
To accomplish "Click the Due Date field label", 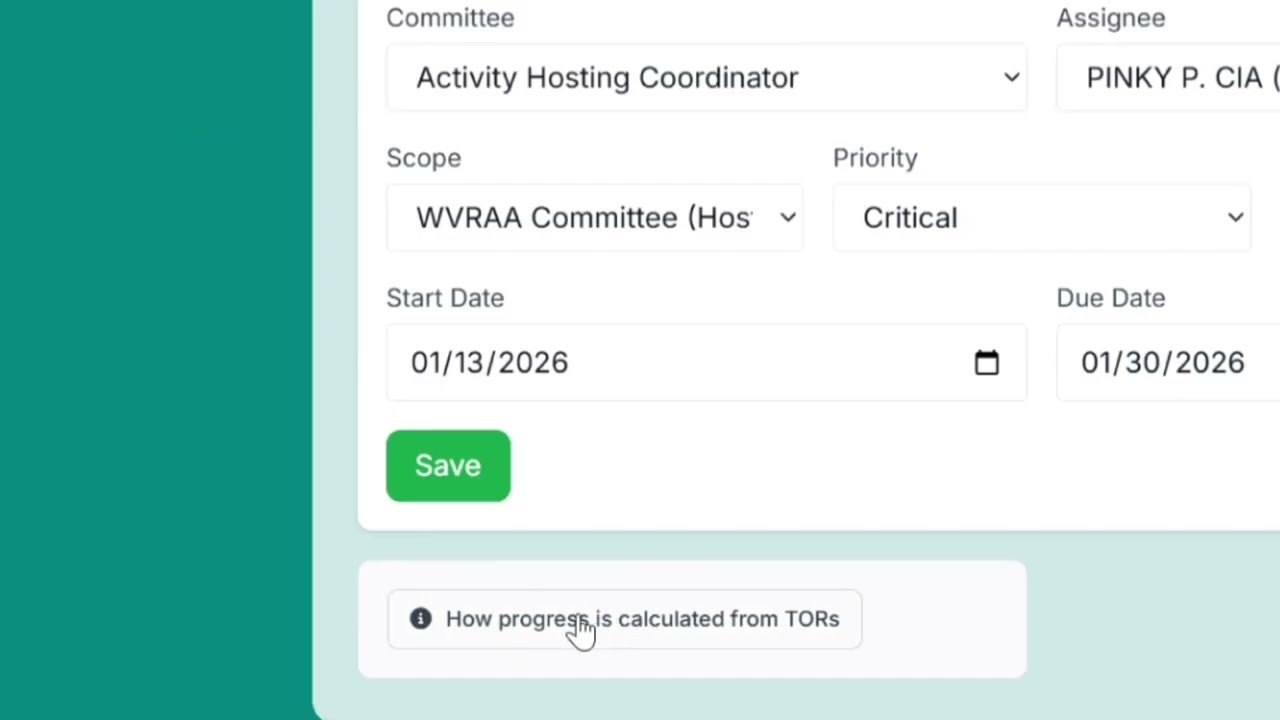I will (1111, 298).
